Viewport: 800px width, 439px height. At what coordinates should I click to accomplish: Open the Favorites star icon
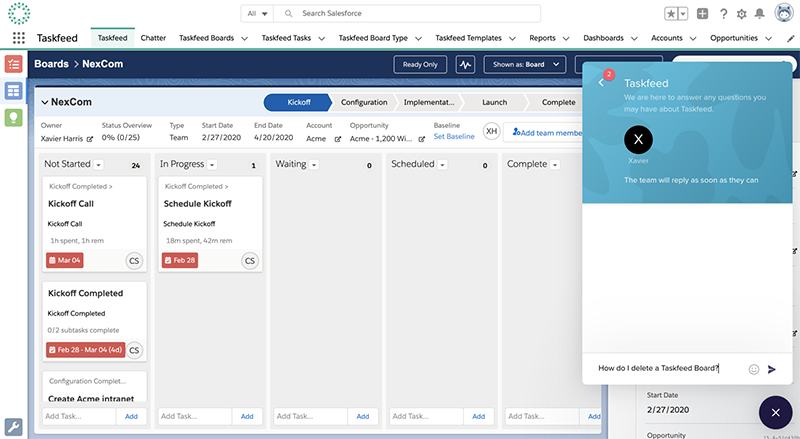click(x=670, y=14)
